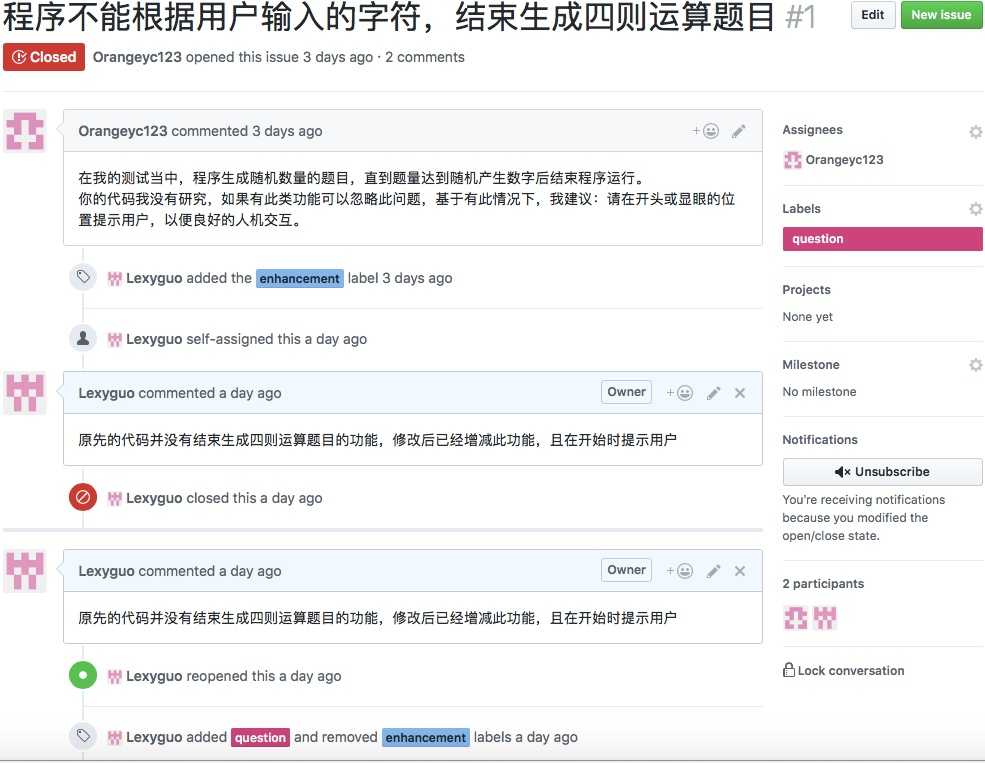This screenshot has height=763, width=985.
Task: Click the Assignees heading
Action: coord(812,130)
